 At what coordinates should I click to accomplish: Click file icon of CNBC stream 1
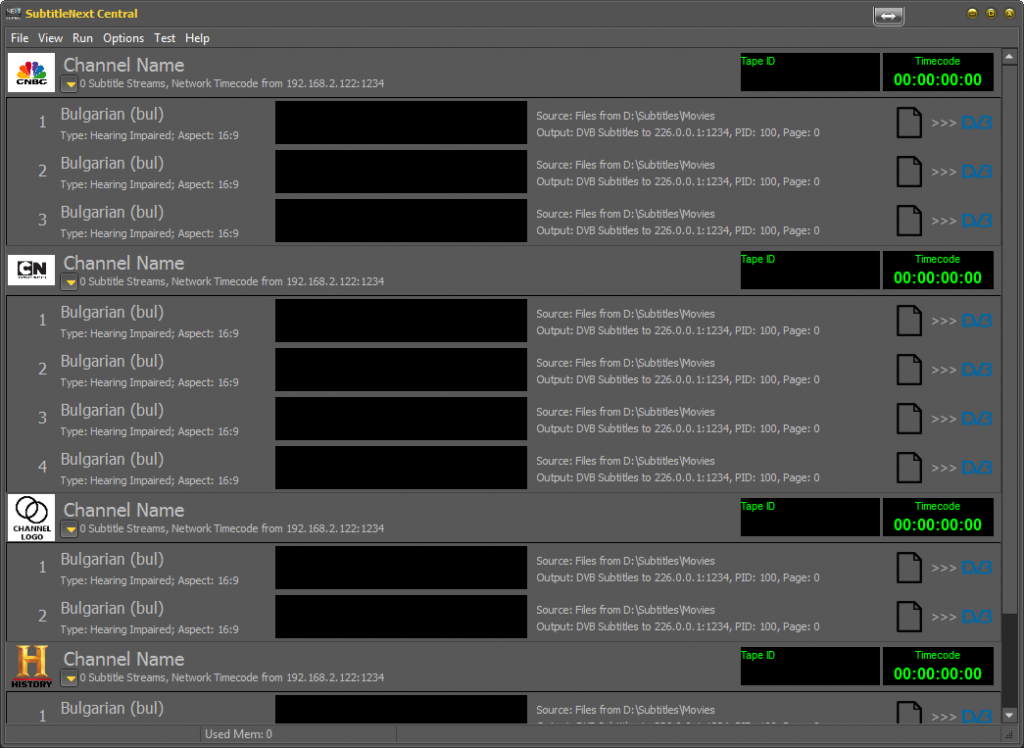pos(908,123)
